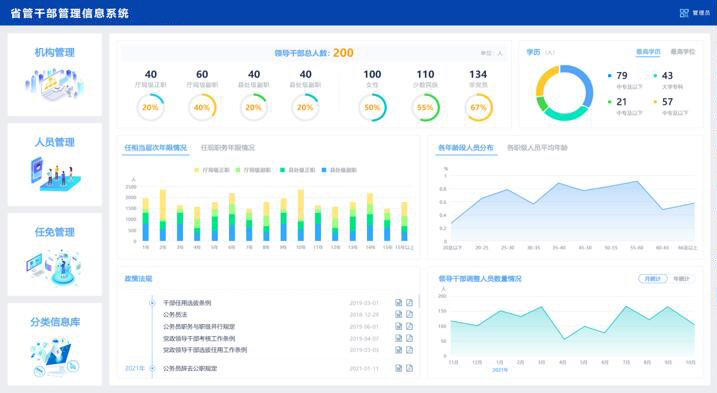Click the 40% progress ring
Screen dimensions: 717x393
[x=202, y=108]
